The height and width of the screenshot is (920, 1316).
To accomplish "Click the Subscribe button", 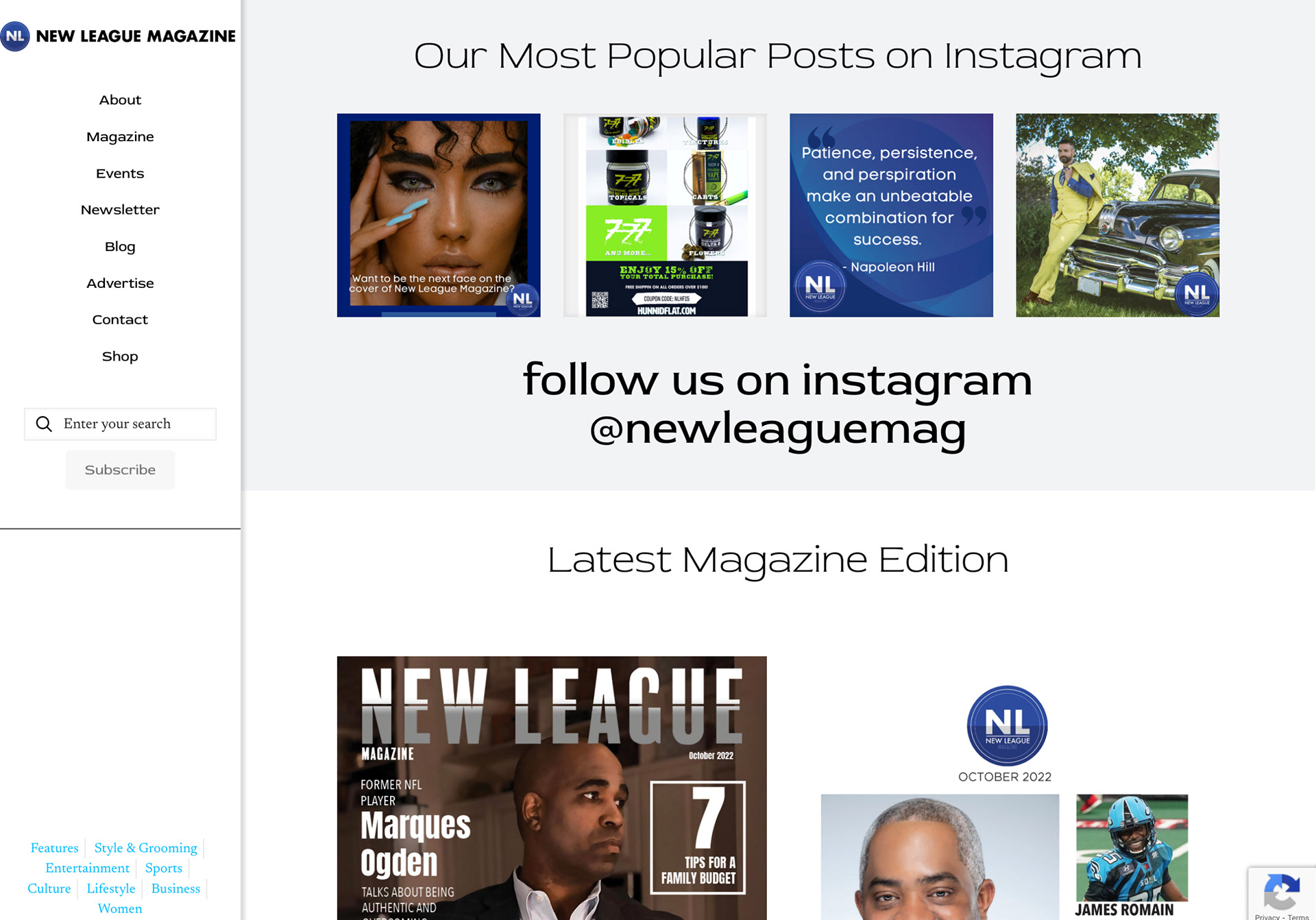I will [x=120, y=470].
